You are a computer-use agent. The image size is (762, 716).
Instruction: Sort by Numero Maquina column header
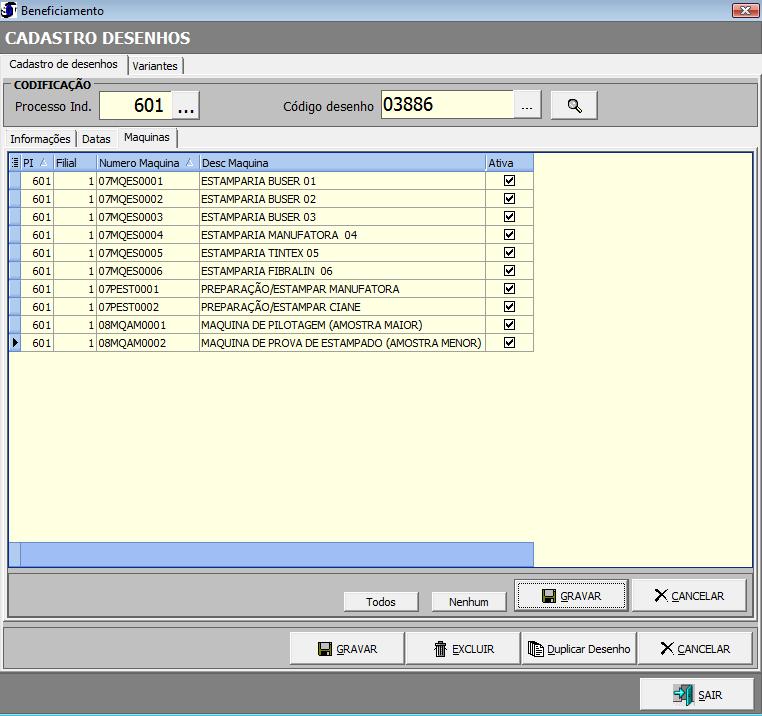(139, 163)
